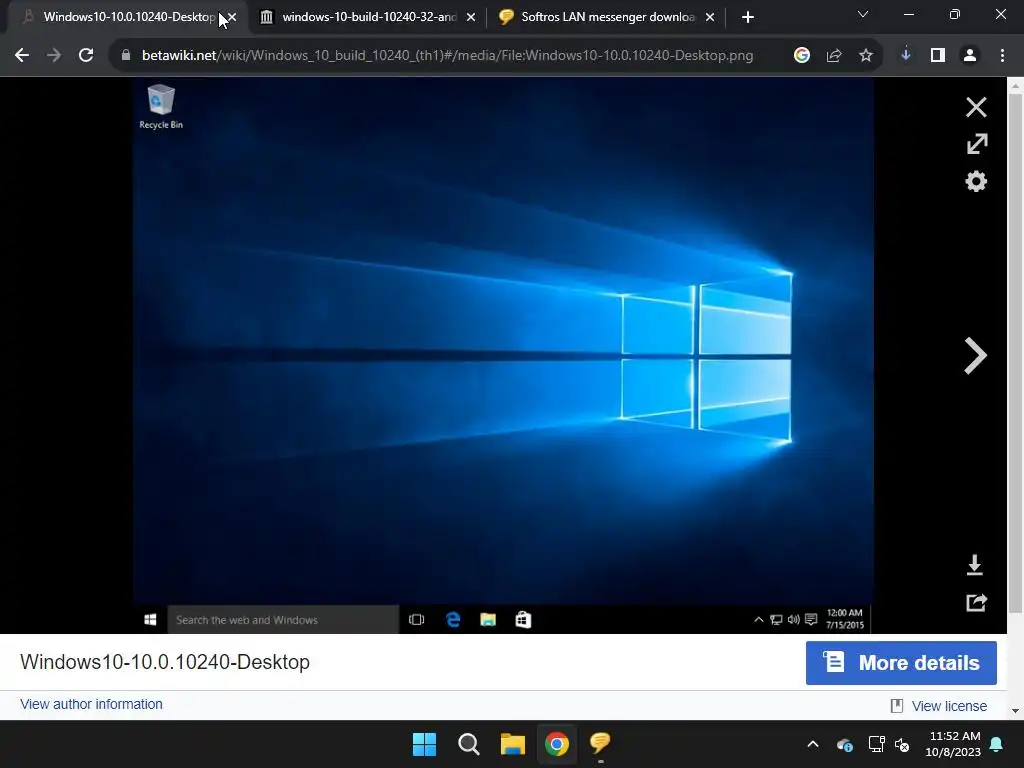
Task: Open Chrome three-dot menu
Action: (x=1002, y=56)
